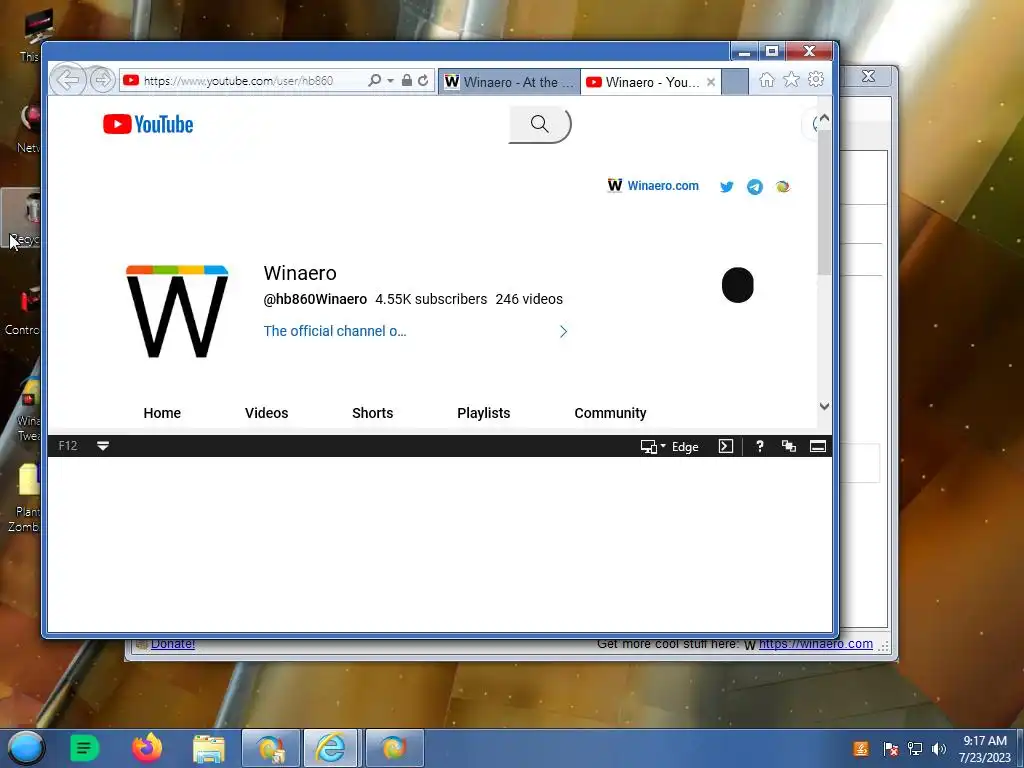
Task: Close the background Winaero Tweaker window
Action: (x=868, y=76)
